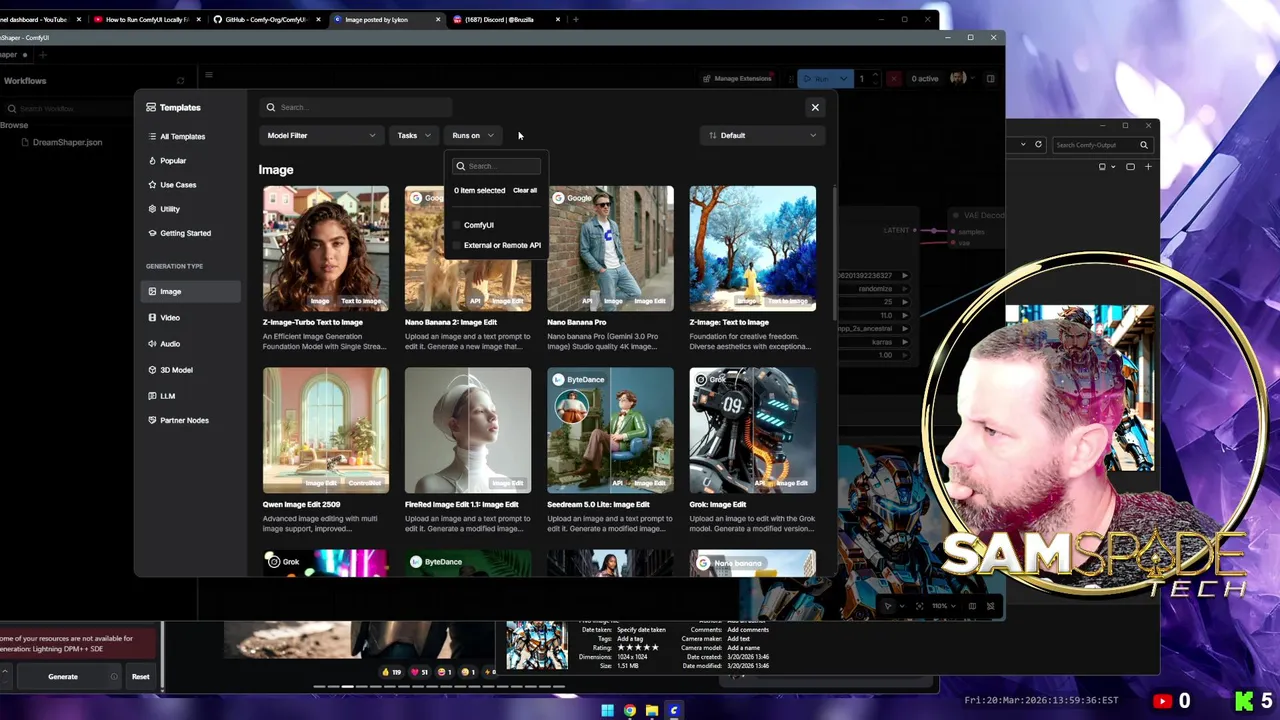Open the Nano Banana Pro template thumbnail

coord(610,248)
